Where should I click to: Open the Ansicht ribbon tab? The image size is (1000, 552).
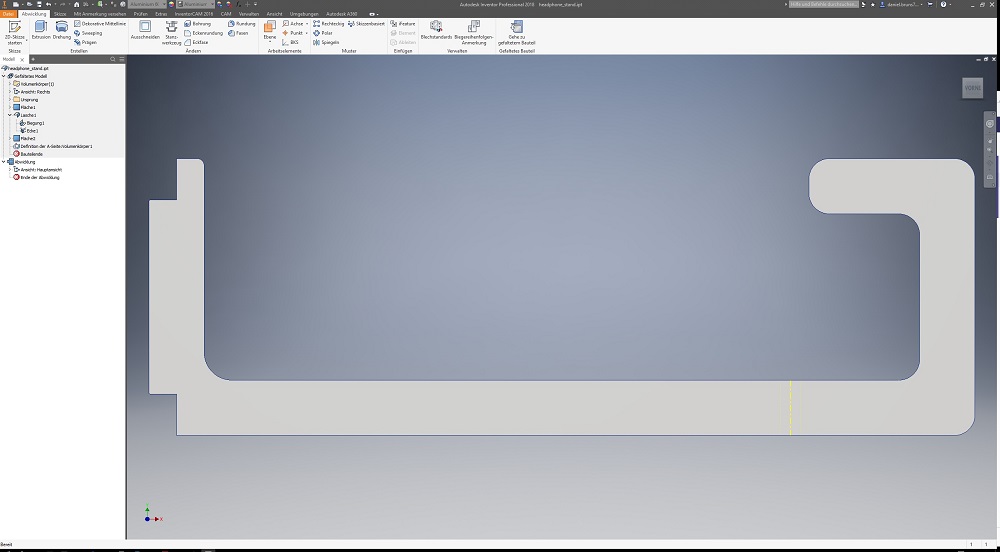pos(274,13)
